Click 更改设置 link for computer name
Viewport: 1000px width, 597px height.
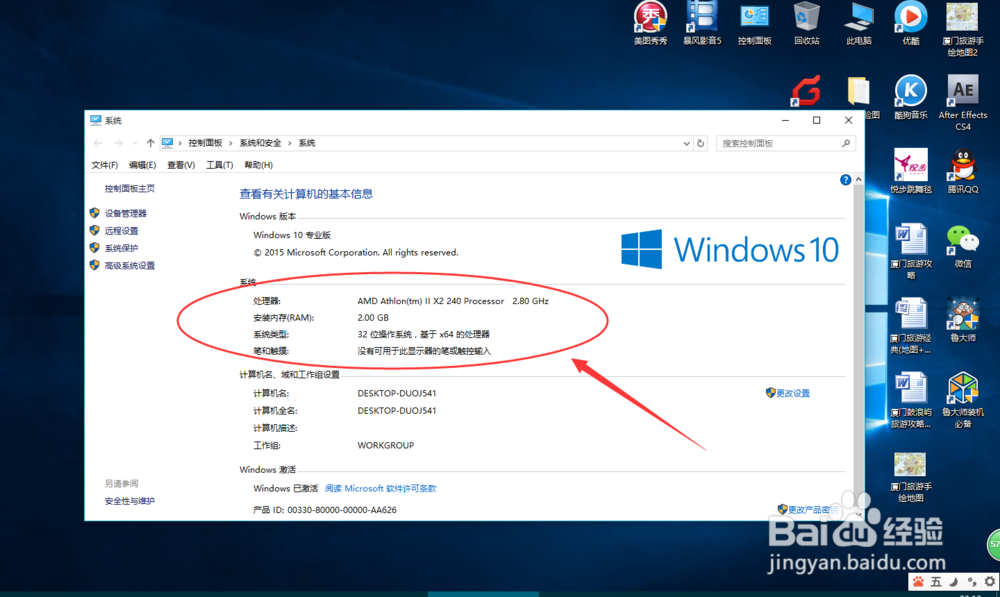pyautogui.click(x=793, y=393)
